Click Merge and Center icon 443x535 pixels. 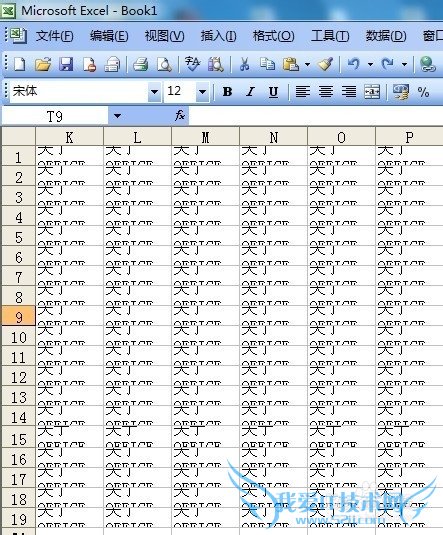pos(372,91)
